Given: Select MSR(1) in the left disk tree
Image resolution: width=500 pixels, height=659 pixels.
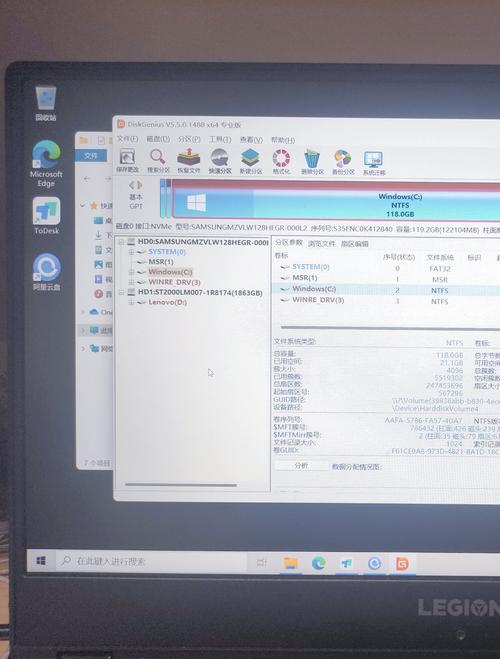Looking at the screenshot, I should point(161,262).
